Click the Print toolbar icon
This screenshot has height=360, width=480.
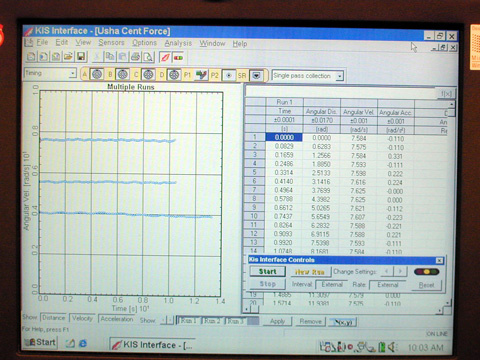click(135, 57)
